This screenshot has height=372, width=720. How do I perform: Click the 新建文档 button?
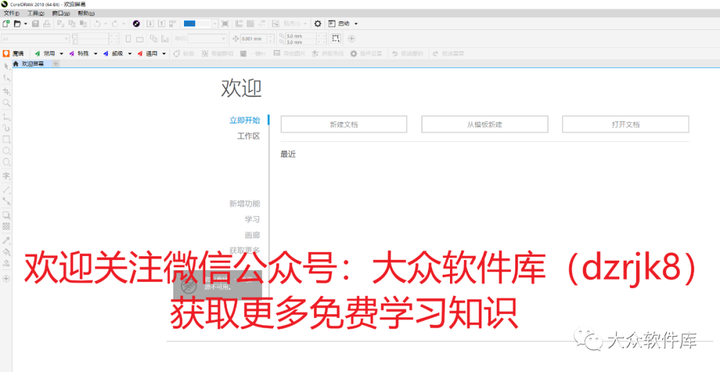(344, 124)
